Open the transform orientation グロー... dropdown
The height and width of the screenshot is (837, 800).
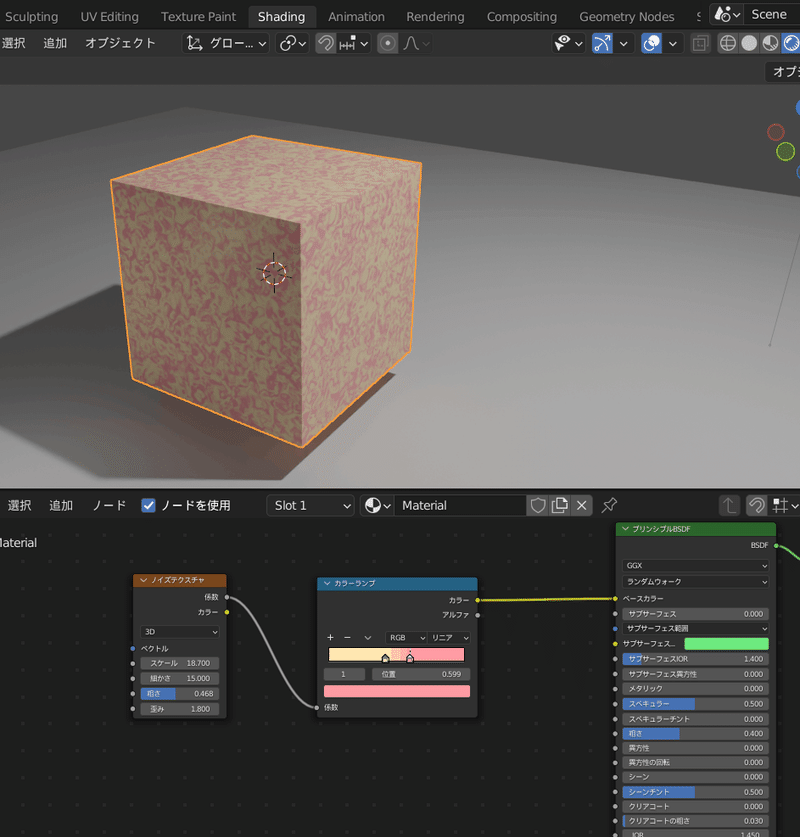226,43
